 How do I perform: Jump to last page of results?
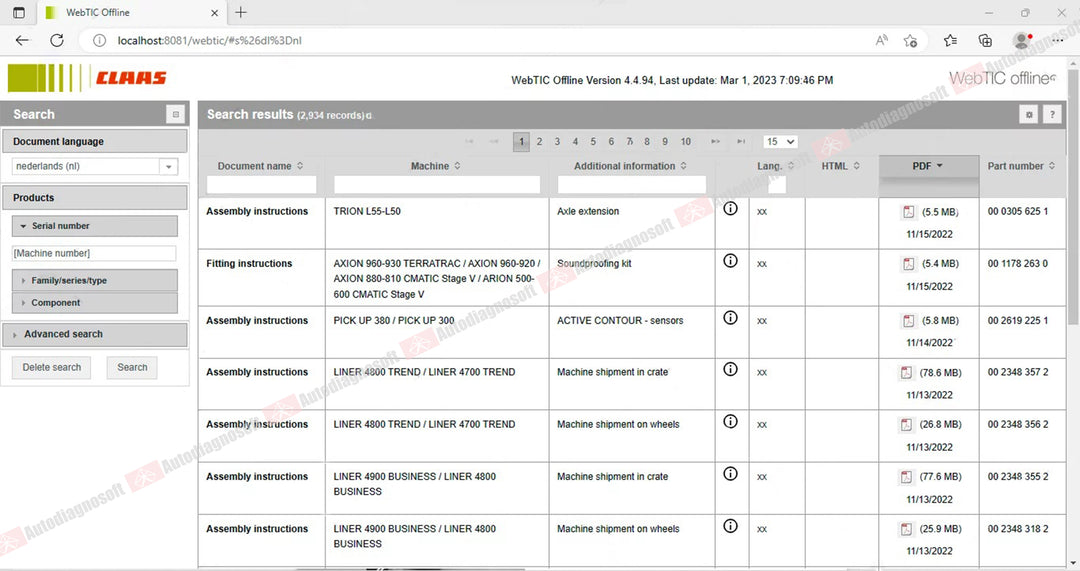point(741,141)
